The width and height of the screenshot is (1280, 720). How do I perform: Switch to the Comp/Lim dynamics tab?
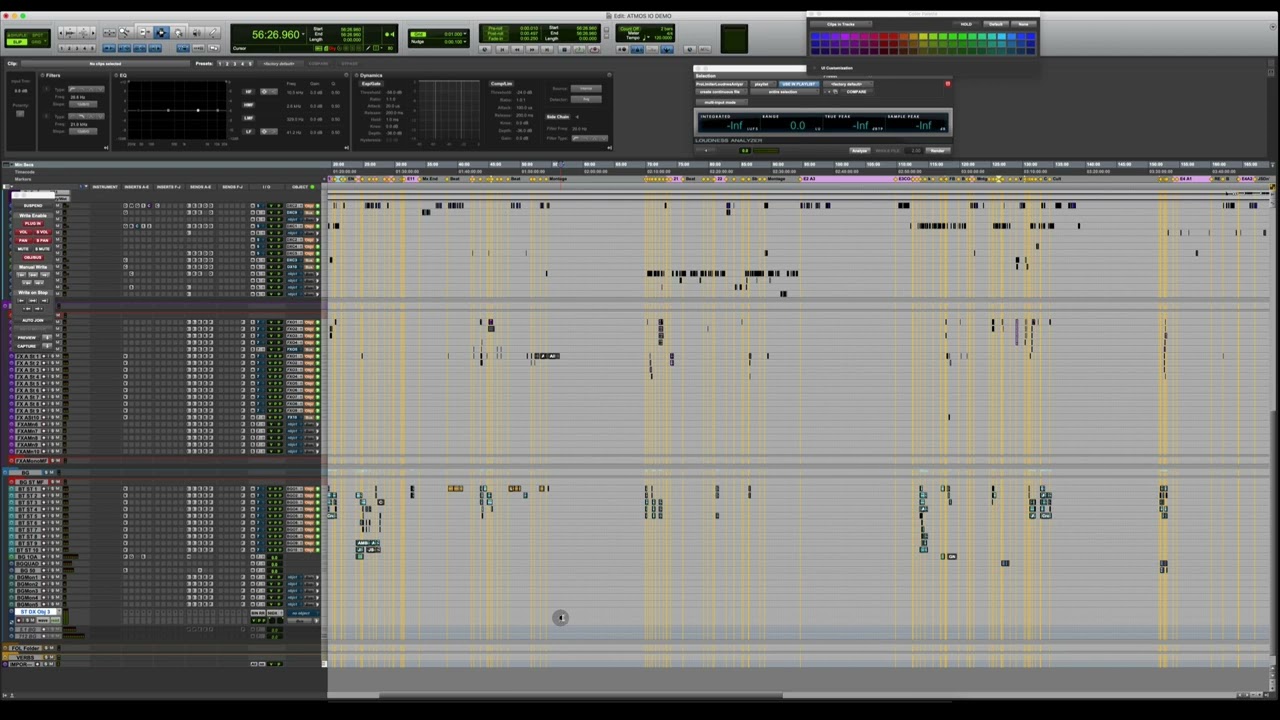click(x=501, y=84)
